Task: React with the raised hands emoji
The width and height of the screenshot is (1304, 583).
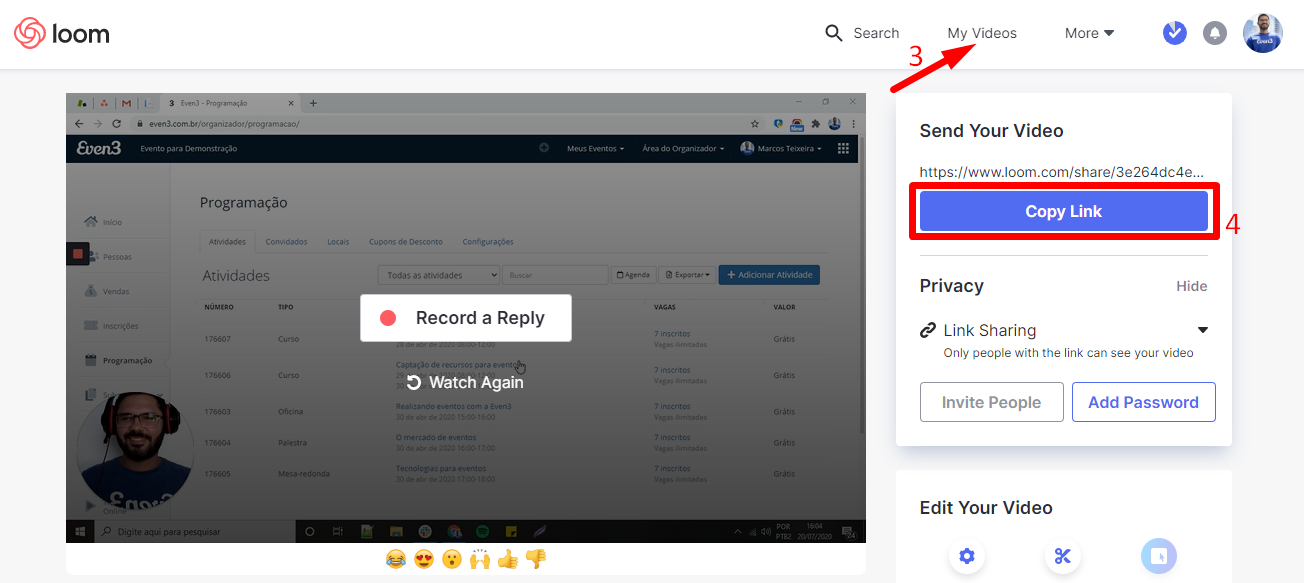Action: 480,559
